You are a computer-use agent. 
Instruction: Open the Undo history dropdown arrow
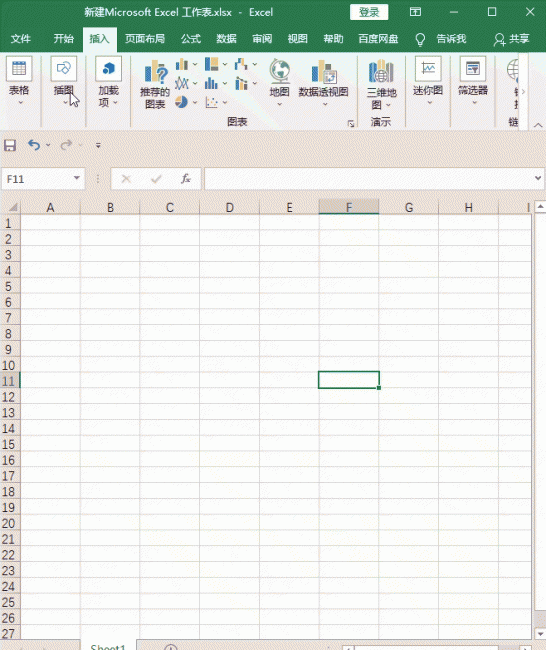point(48,145)
